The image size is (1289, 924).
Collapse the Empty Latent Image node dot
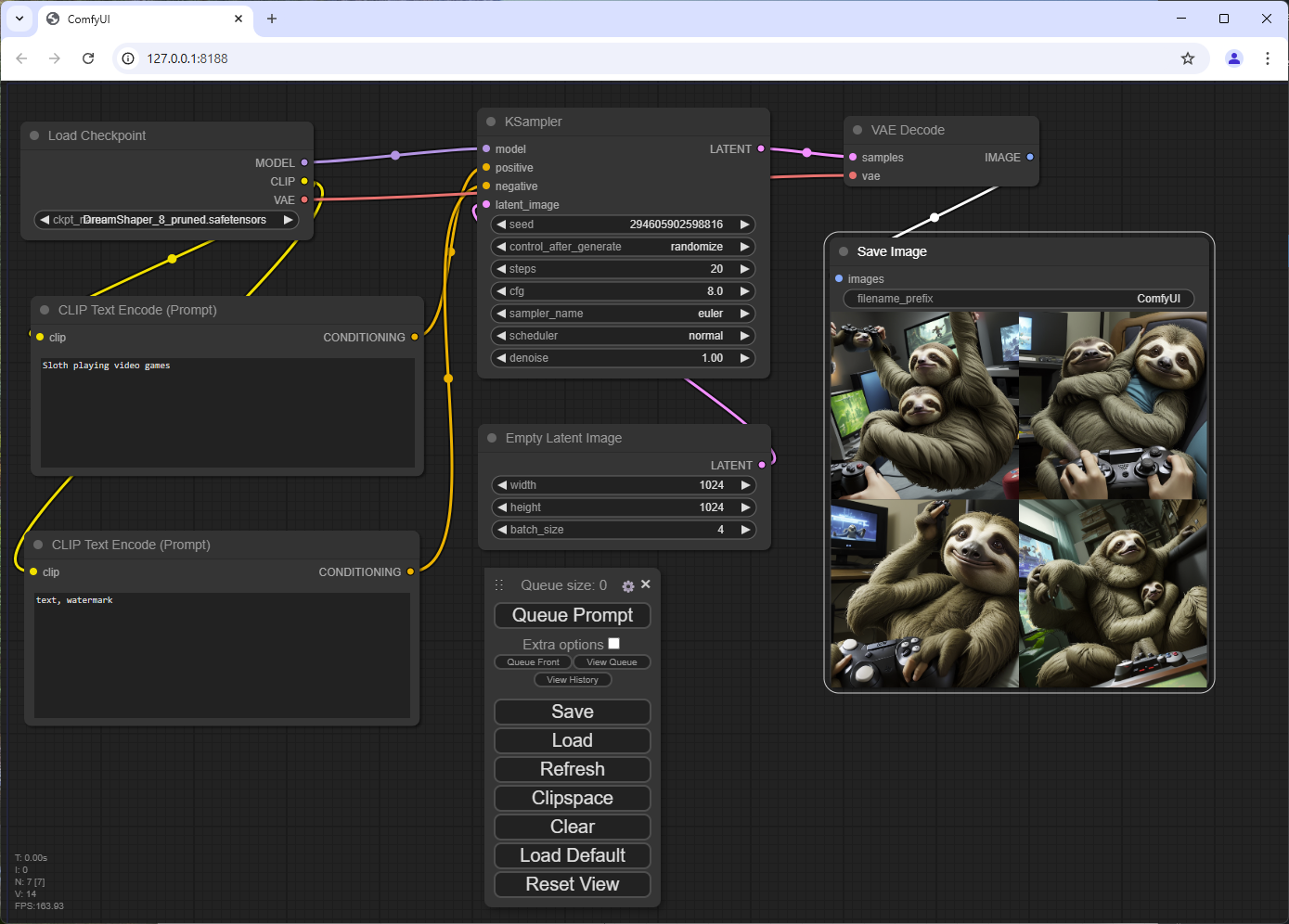pyautogui.click(x=492, y=438)
